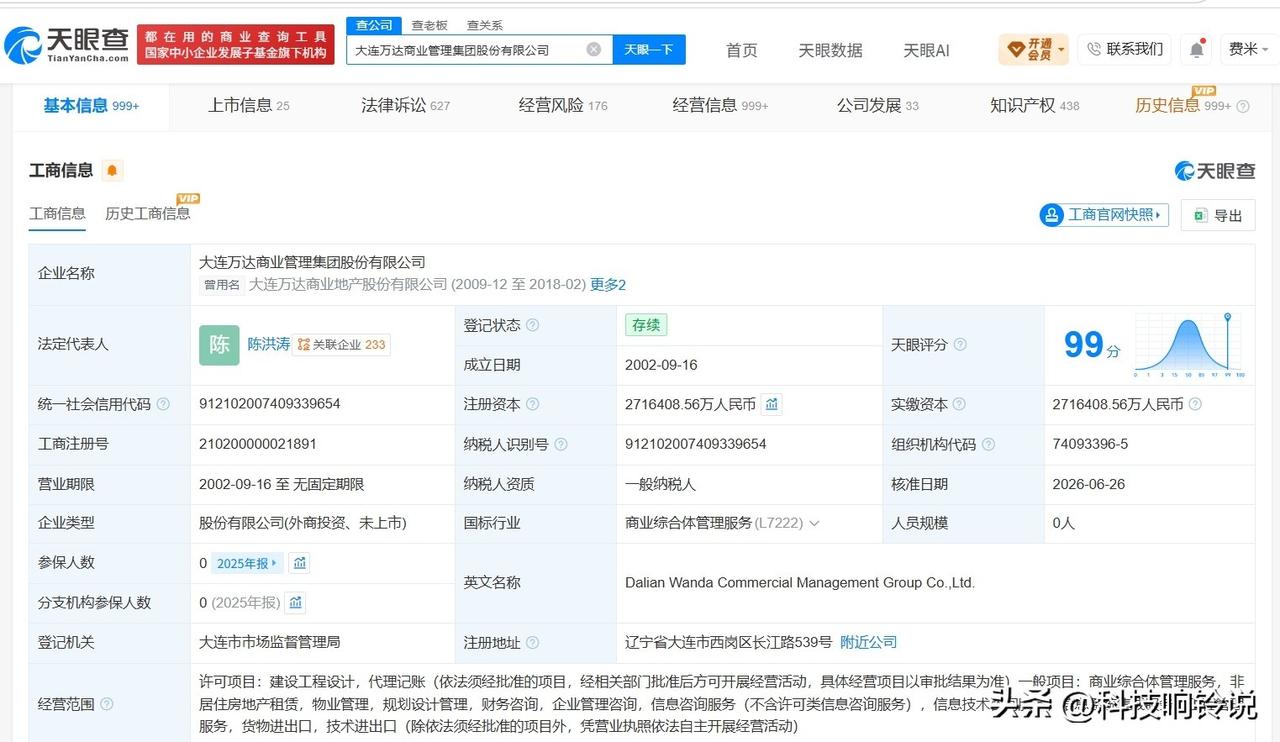Click help icon beside 历史信息 tab
This screenshot has width=1280, height=742.
tap(1243, 106)
